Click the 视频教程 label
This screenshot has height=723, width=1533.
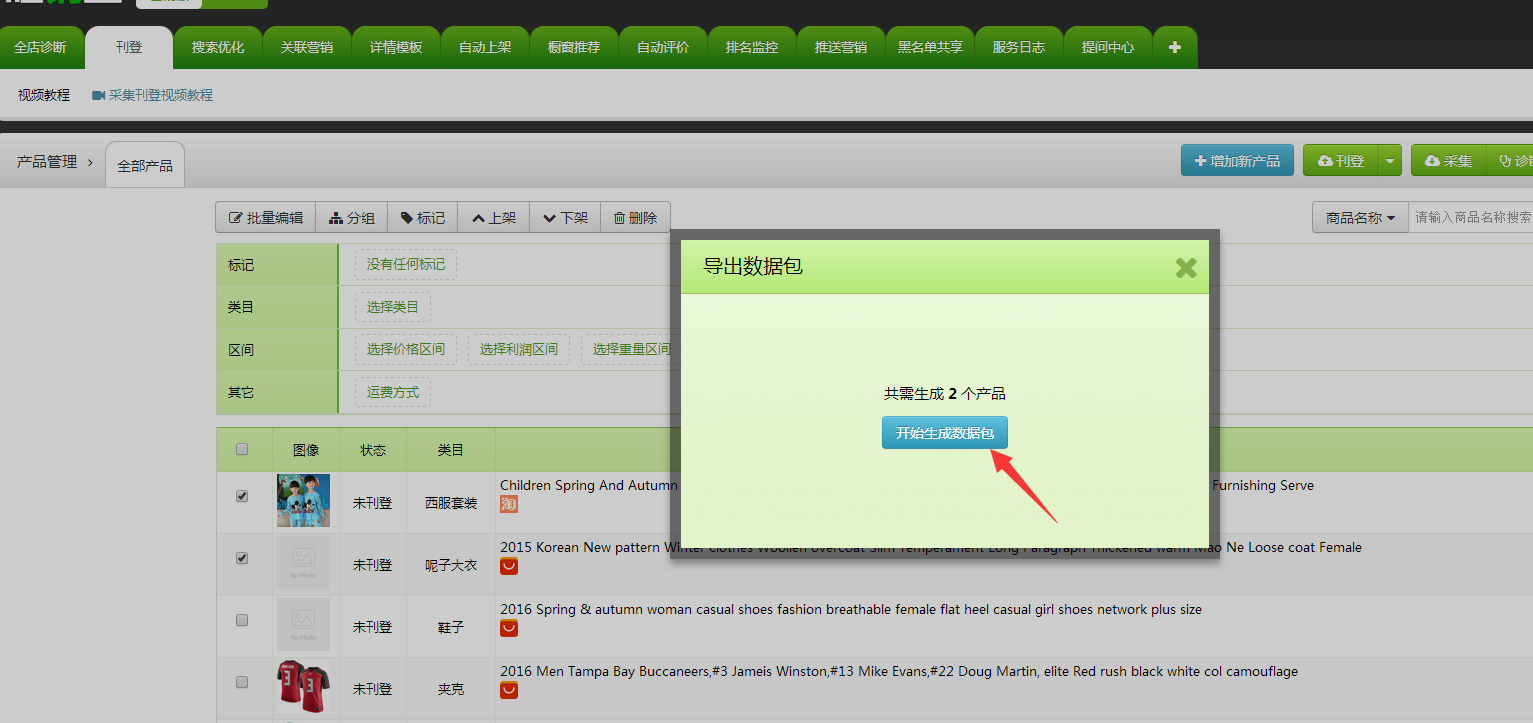click(44, 95)
